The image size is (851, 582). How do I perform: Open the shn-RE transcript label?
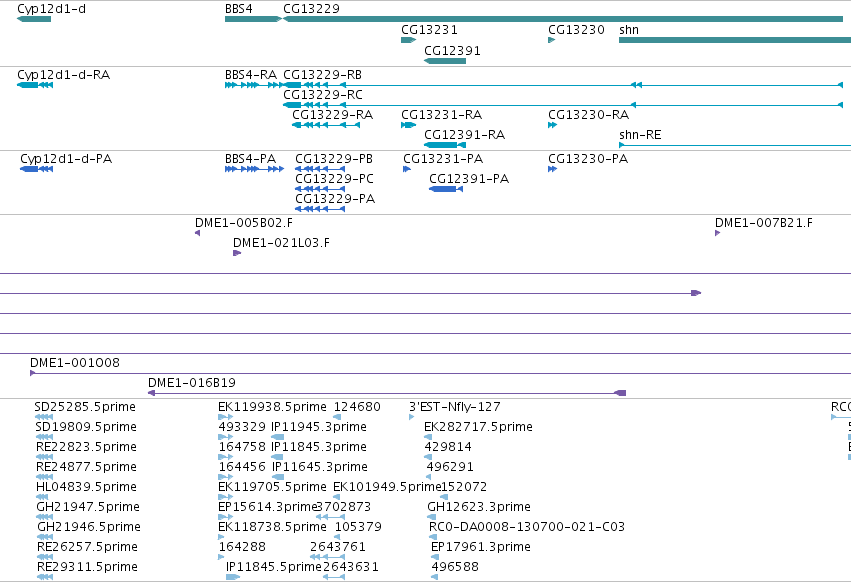640,135
